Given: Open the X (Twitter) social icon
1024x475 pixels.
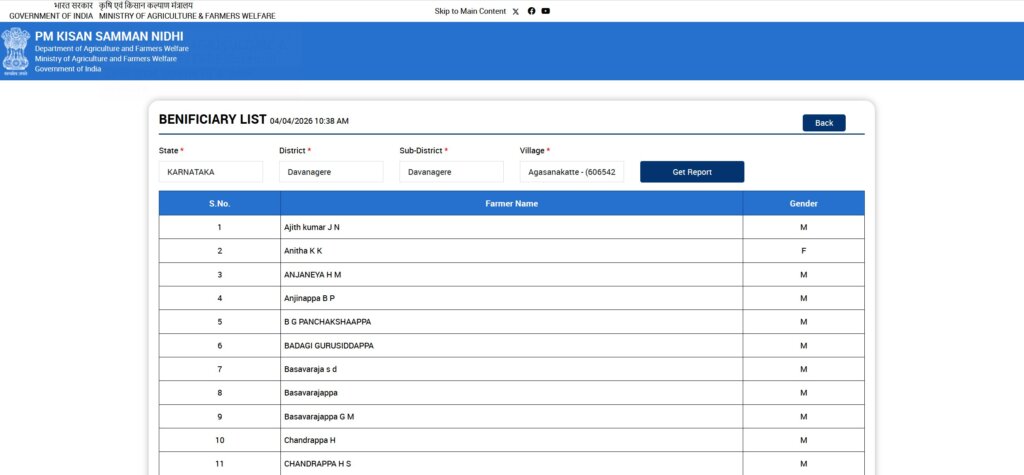Looking at the screenshot, I should 516,11.
